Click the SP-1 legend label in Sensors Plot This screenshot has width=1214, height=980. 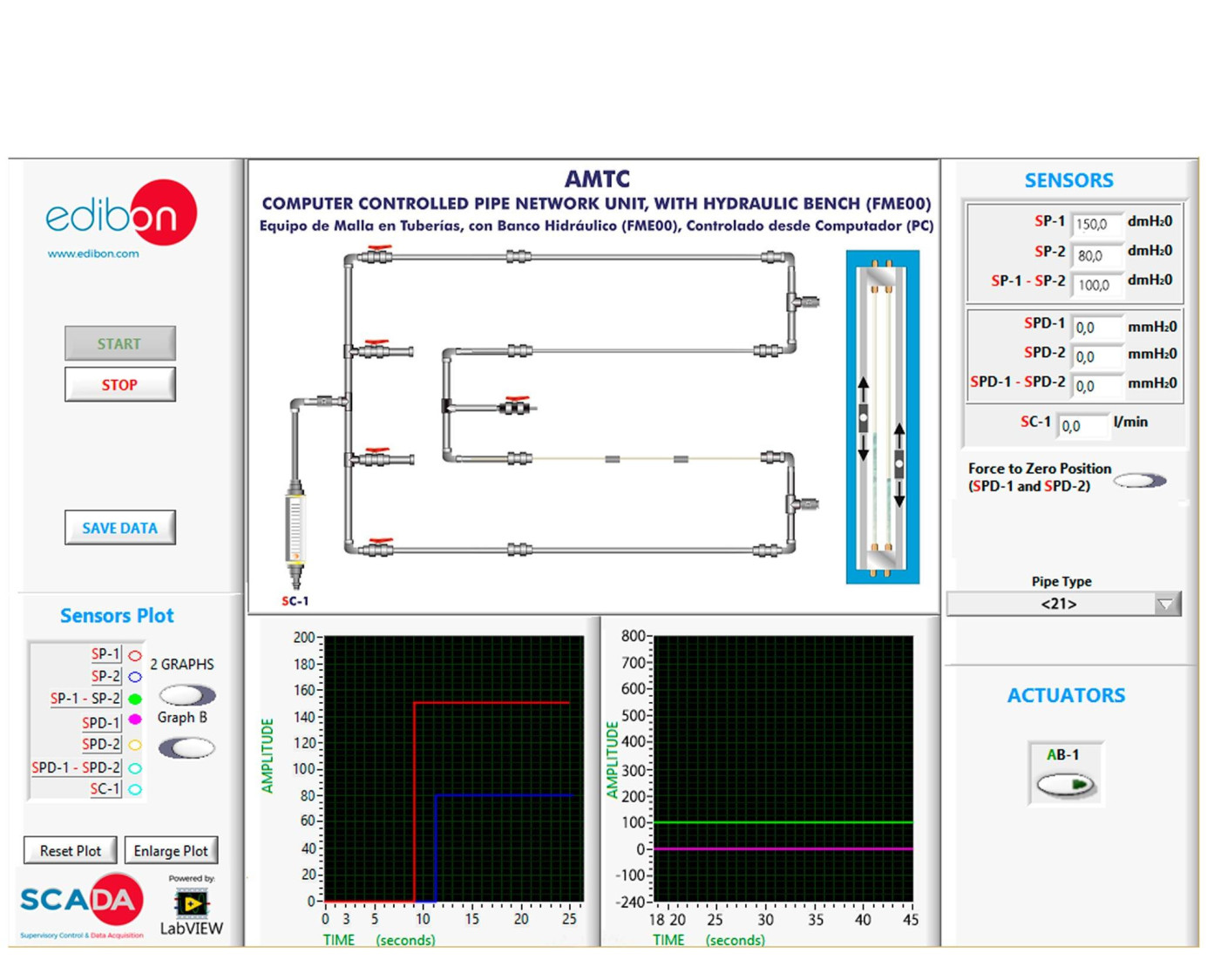106,654
